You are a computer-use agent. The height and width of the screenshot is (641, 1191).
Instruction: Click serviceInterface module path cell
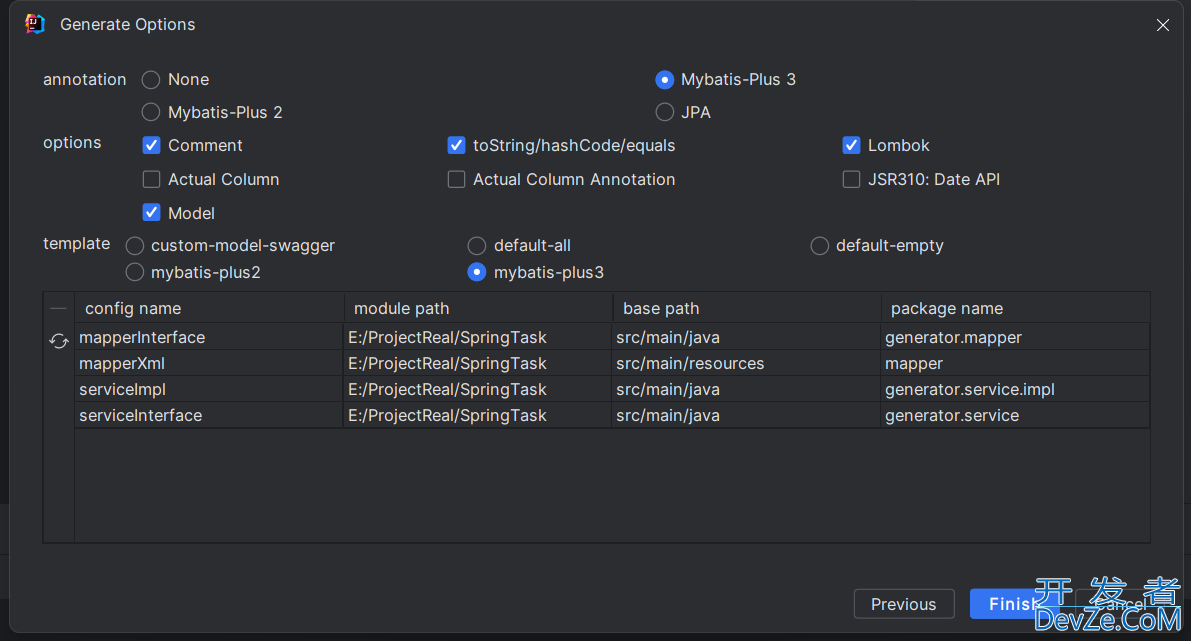click(x=478, y=415)
